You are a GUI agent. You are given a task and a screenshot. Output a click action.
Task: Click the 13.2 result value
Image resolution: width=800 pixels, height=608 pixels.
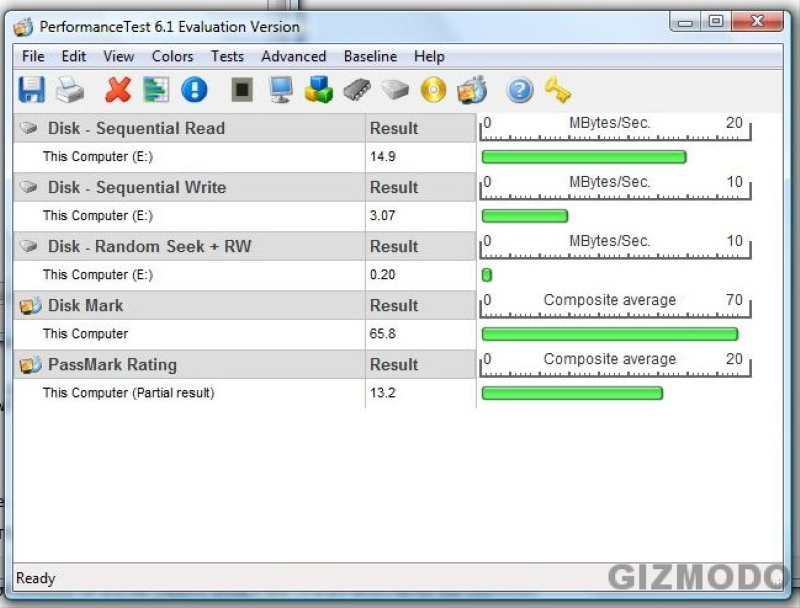click(383, 393)
